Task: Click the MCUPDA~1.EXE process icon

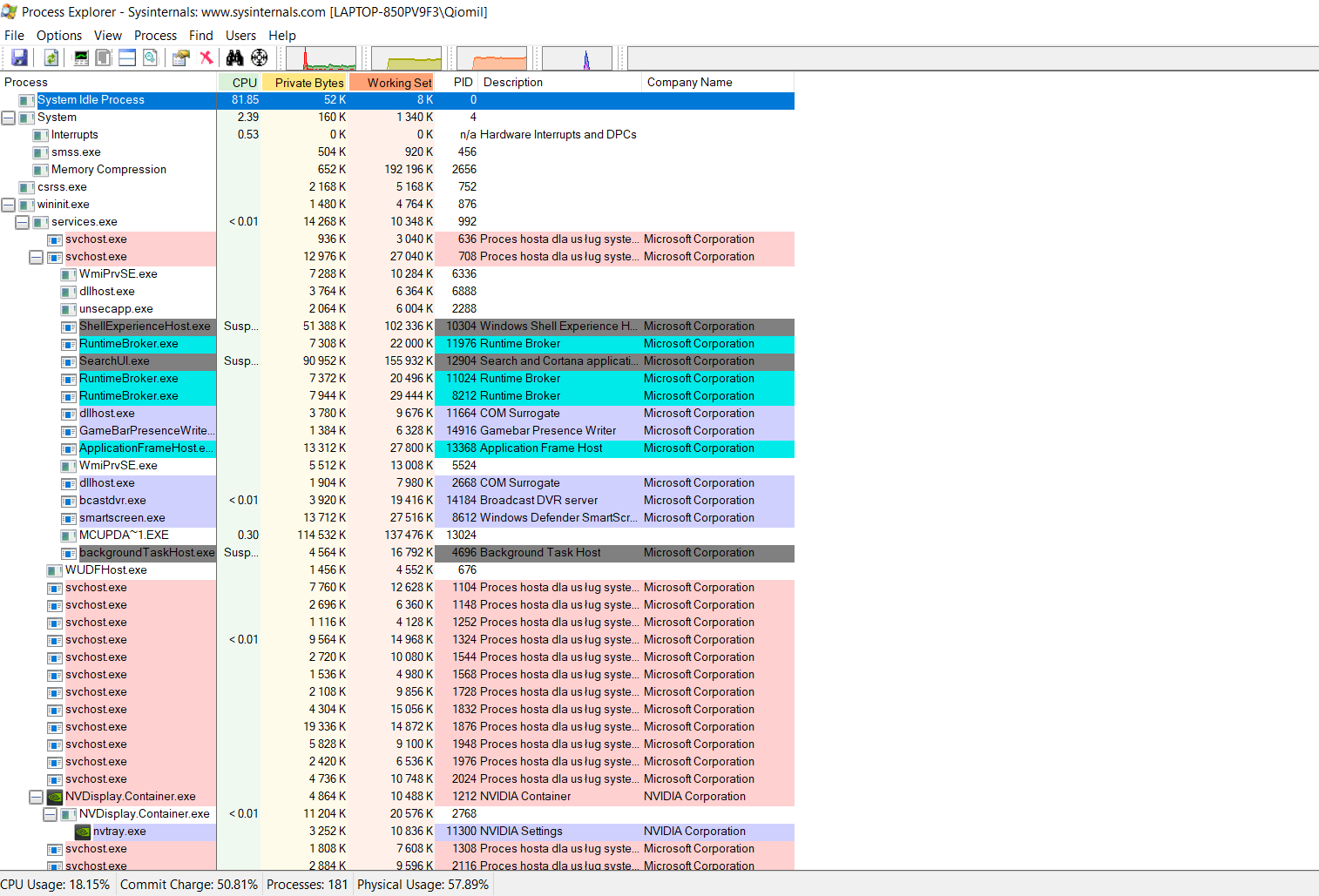Action: 69,536
